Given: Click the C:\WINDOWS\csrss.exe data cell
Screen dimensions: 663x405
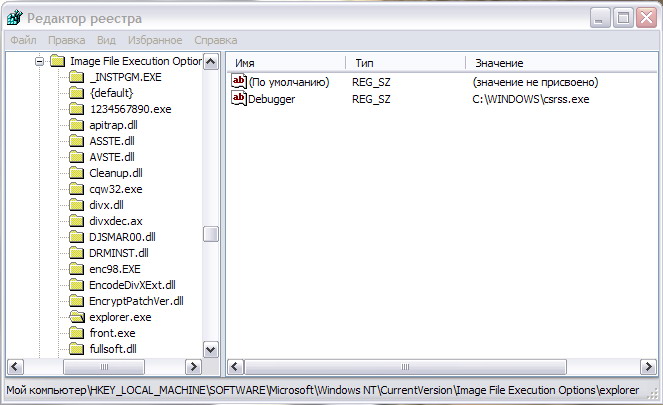Looking at the screenshot, I should pos(531,99).
